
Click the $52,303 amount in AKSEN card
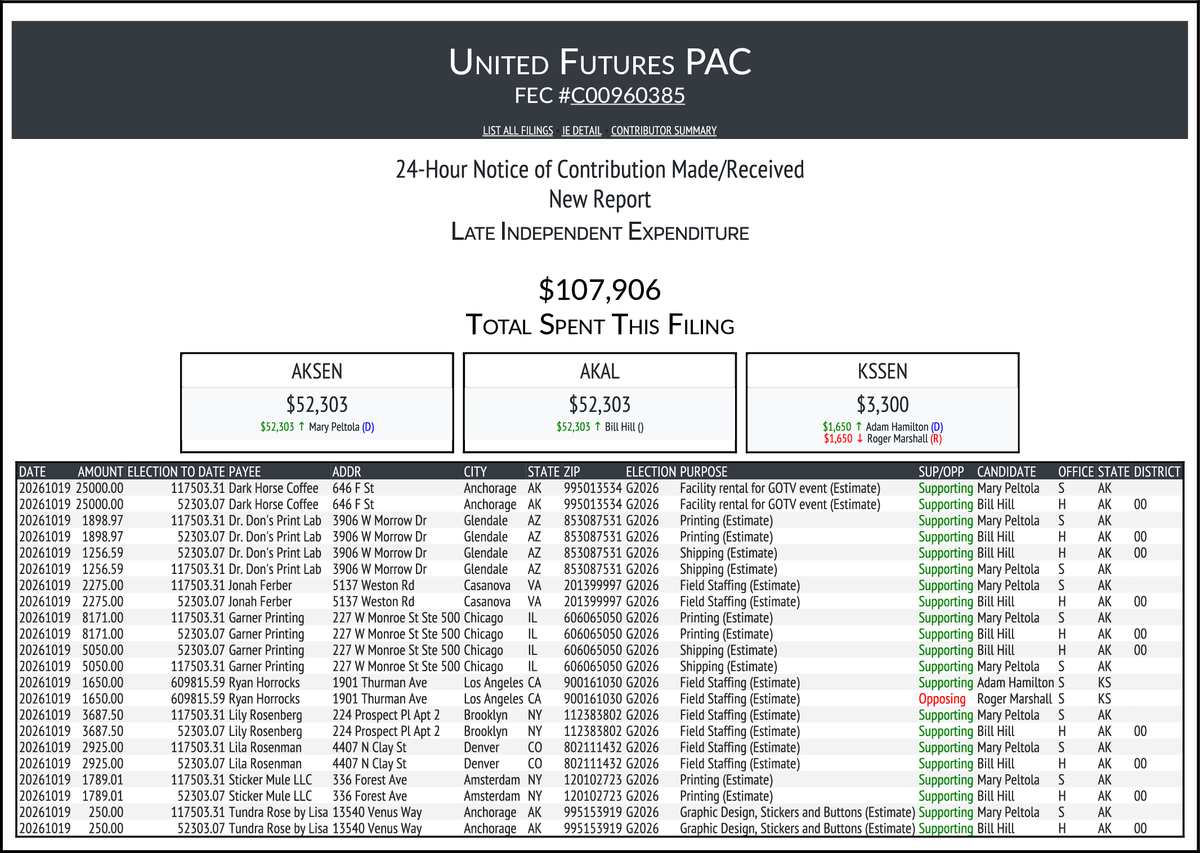[316, 405]
